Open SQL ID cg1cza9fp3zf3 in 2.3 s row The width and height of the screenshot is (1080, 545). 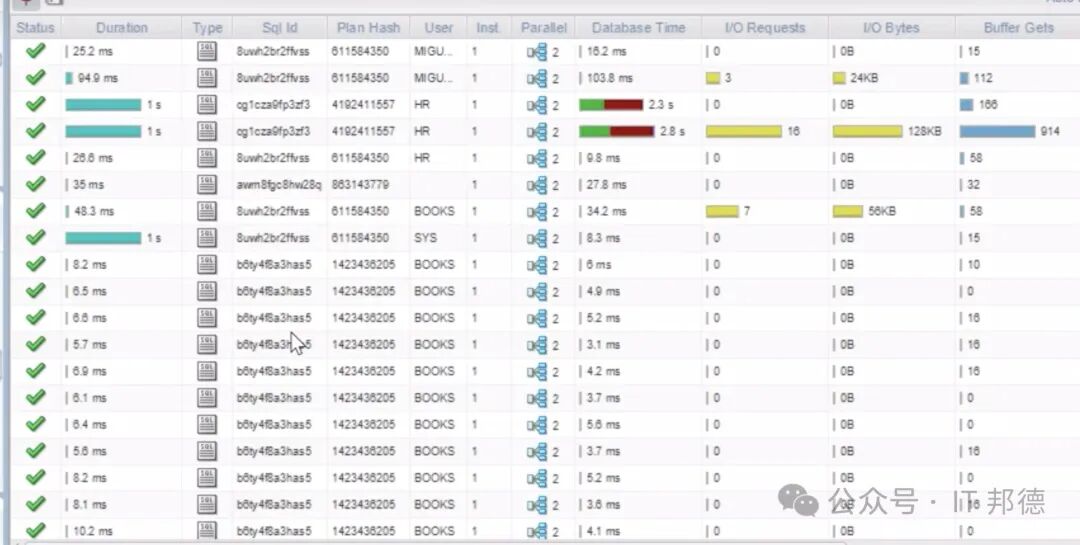coord(273,105)
